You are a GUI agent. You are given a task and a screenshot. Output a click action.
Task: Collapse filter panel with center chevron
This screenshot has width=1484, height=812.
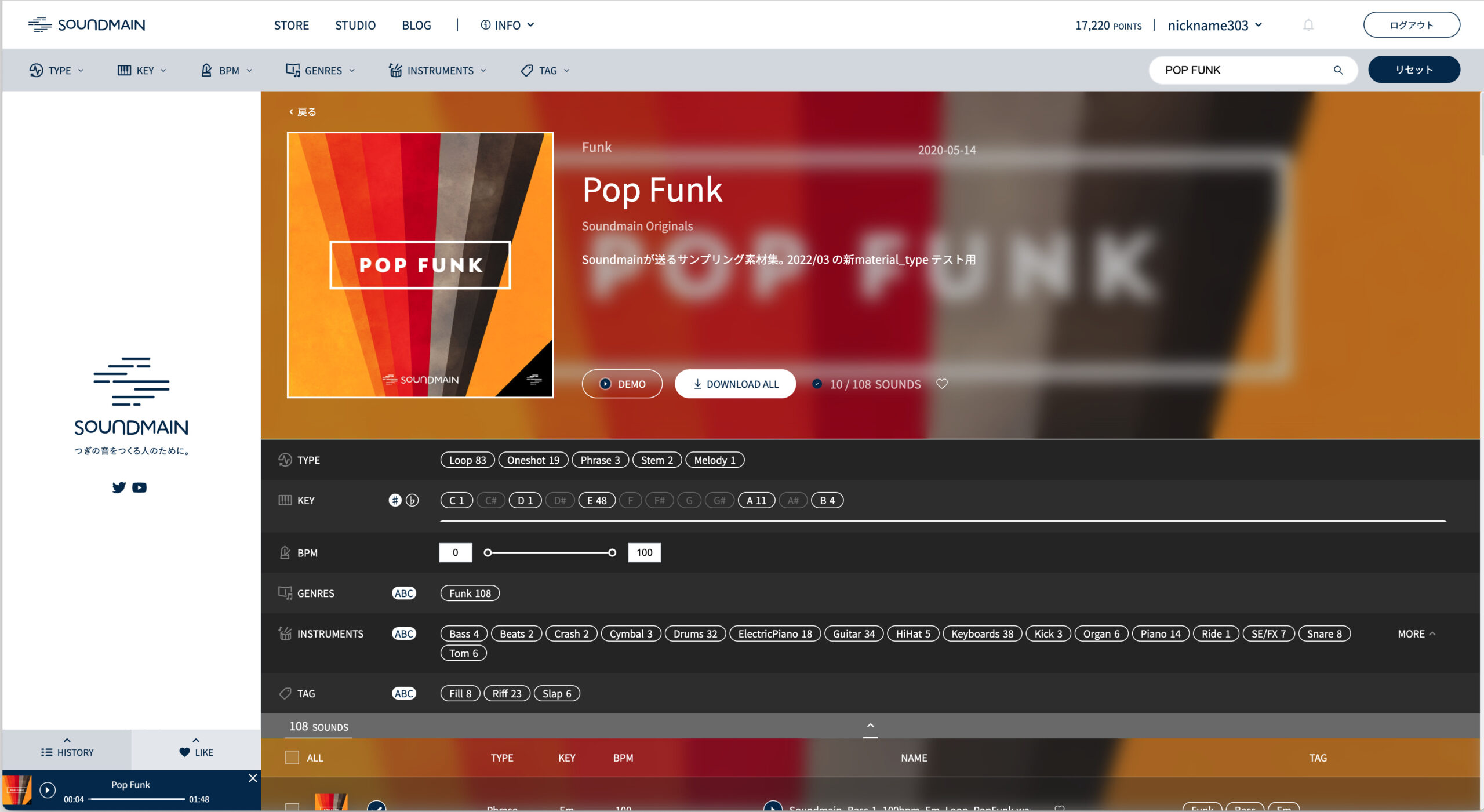click(870, 727)
